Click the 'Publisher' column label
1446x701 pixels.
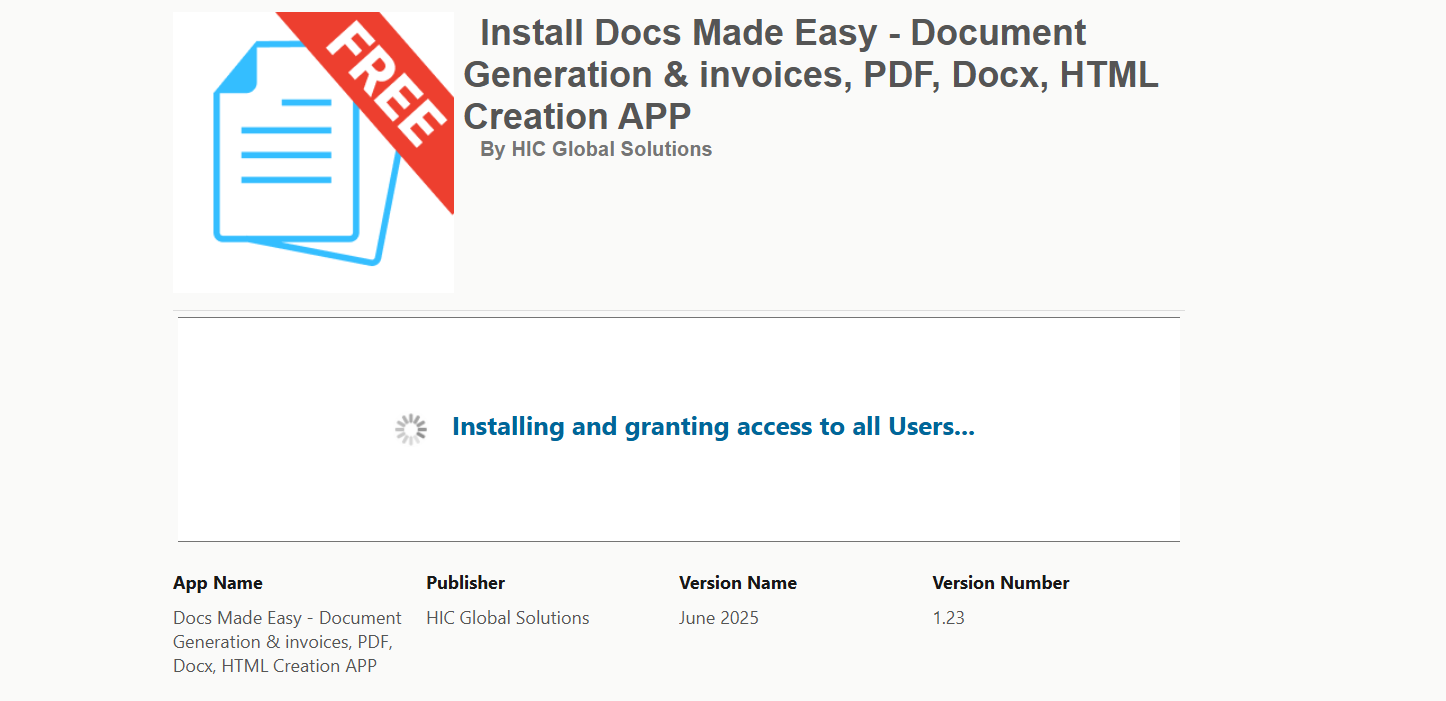coord(466,583)
